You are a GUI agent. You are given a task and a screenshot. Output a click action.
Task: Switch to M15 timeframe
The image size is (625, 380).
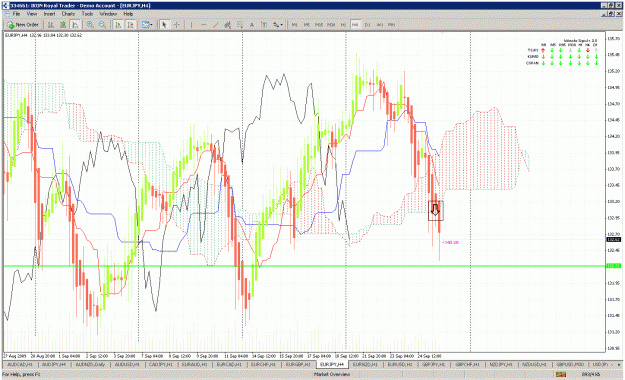(x=319, y=25)
